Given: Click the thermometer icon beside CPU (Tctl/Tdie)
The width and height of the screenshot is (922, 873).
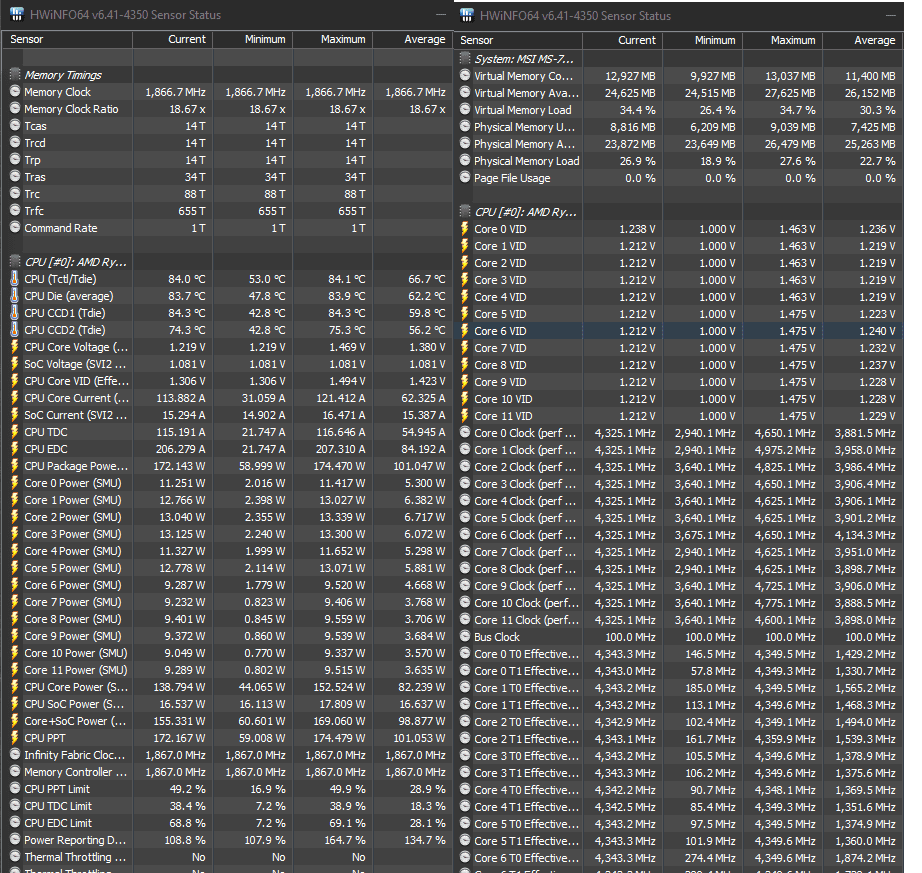Looking at the screenshot, I should pyautogui.click(x=15, y=279).
